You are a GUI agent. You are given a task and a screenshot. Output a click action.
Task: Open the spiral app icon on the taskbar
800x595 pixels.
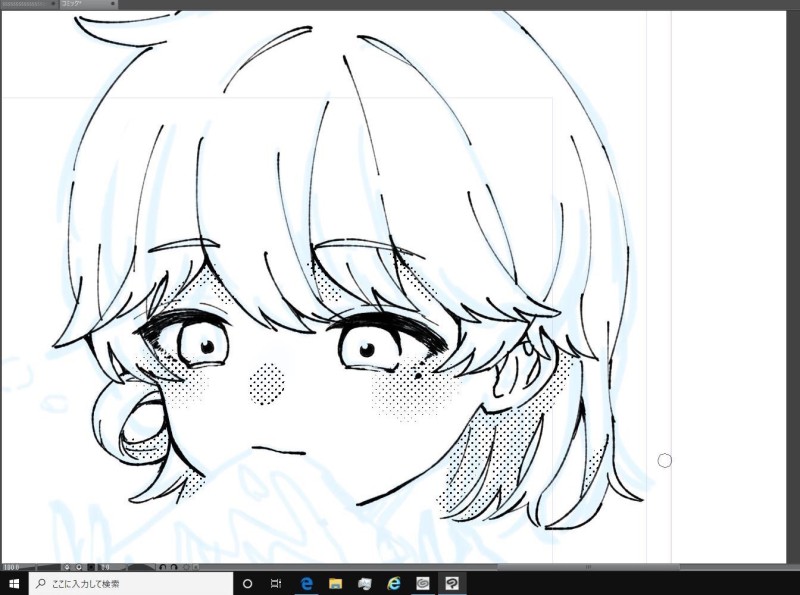(422, 583)
